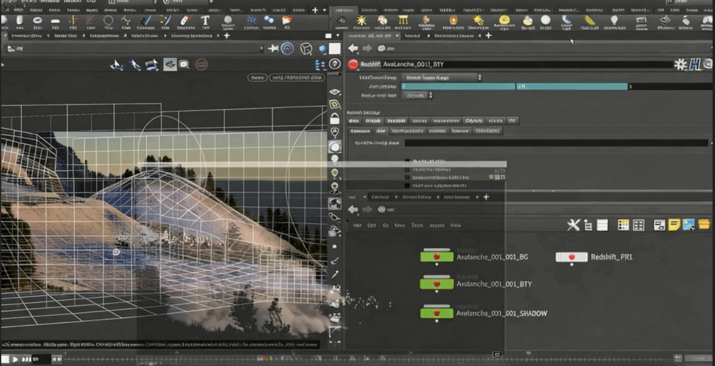The image size is (715, 366).
Task: Add new tab in parameter pane
Action: pyautogui.click(x=488, y=36)
